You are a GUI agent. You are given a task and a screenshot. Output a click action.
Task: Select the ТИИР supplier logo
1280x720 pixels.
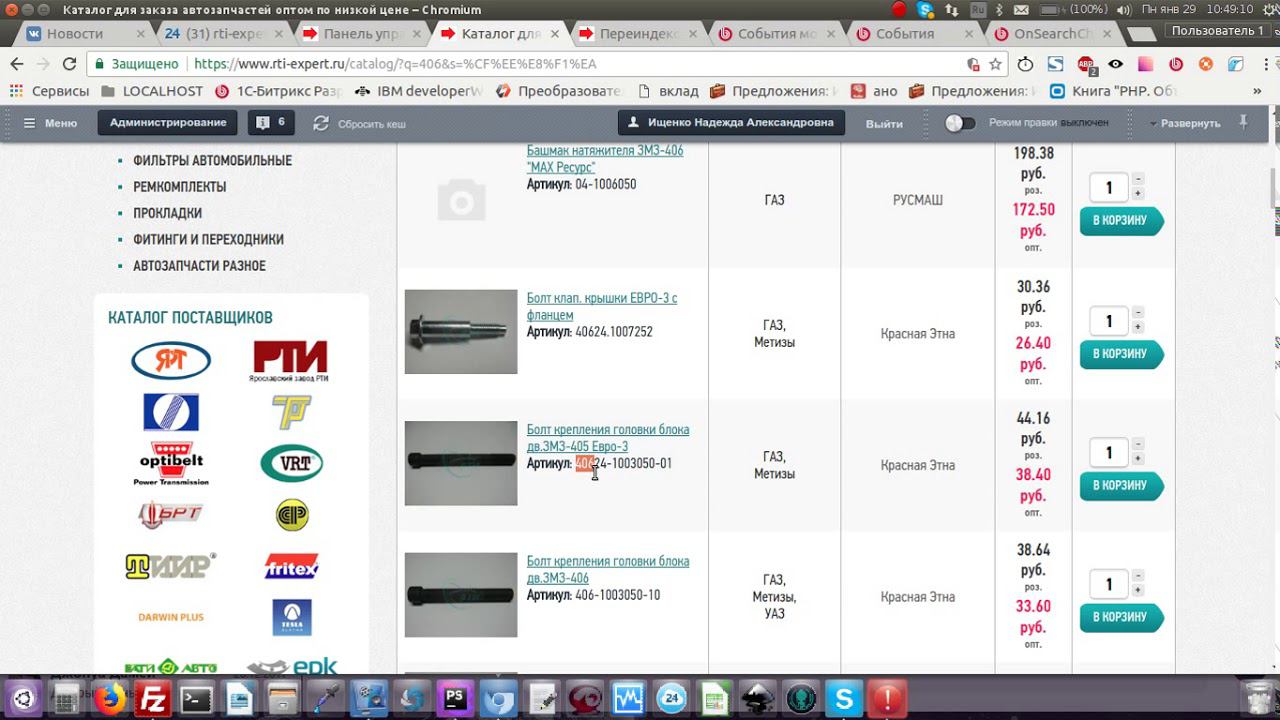[x=171, y=566]
